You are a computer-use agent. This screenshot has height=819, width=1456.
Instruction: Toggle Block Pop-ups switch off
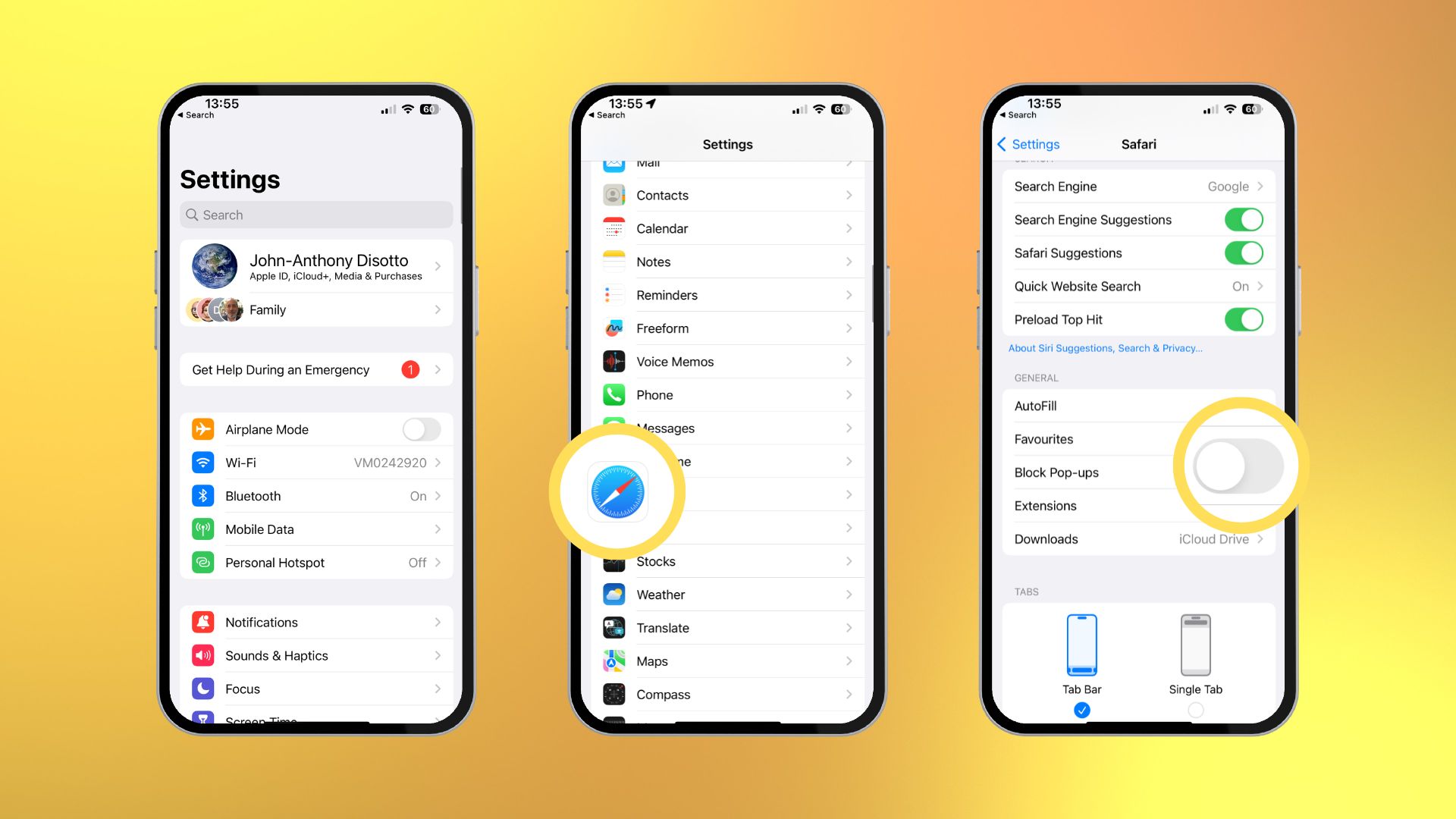[1231, 471]
